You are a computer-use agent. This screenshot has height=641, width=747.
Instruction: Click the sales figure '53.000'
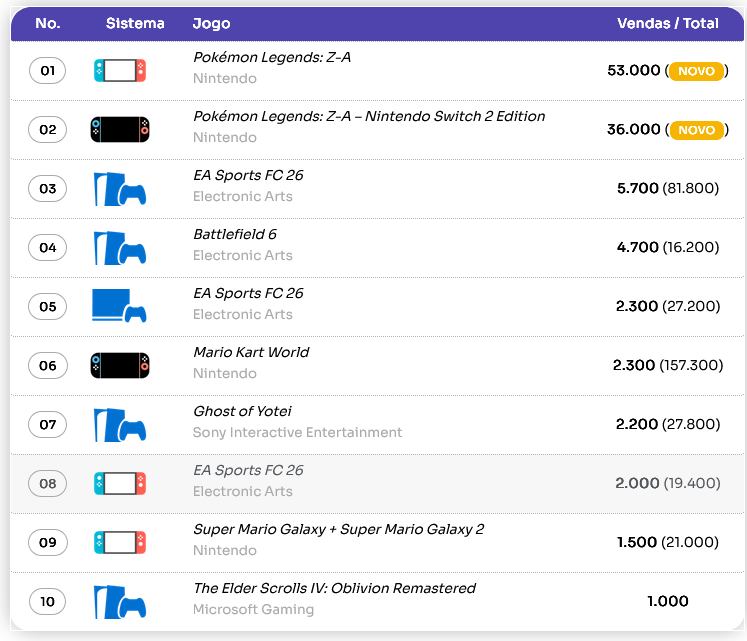pyautogui.click(x=634, y=71)
